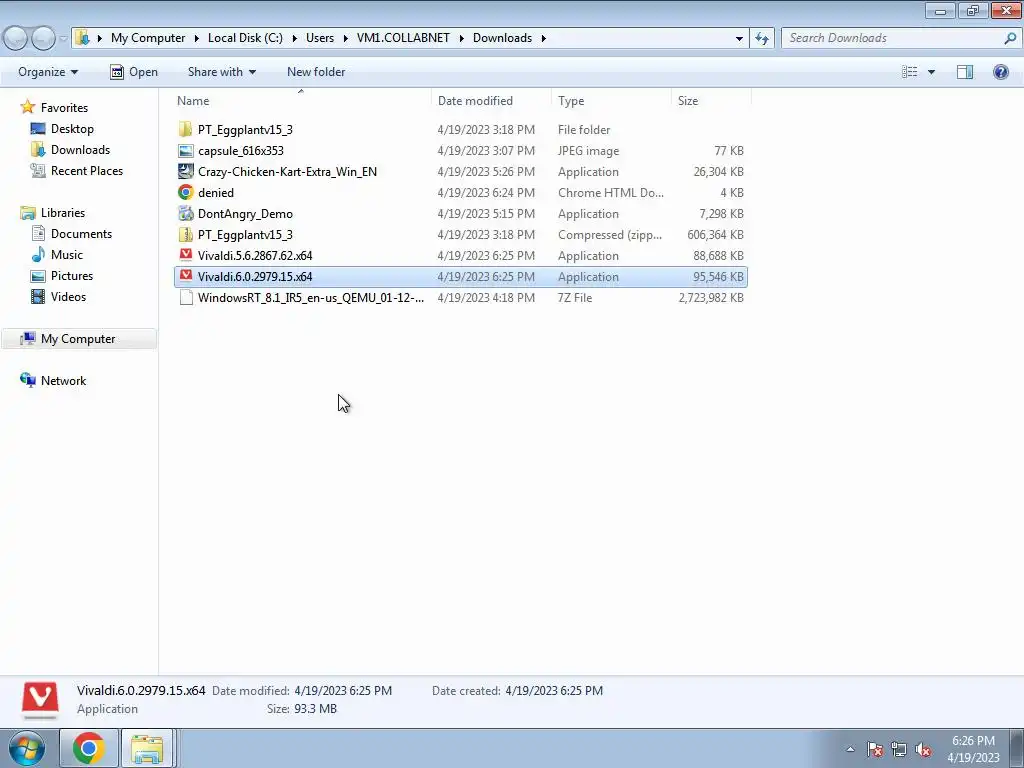
Task: Select My Computer in navigation pane
Action: [x=78, y=339]
